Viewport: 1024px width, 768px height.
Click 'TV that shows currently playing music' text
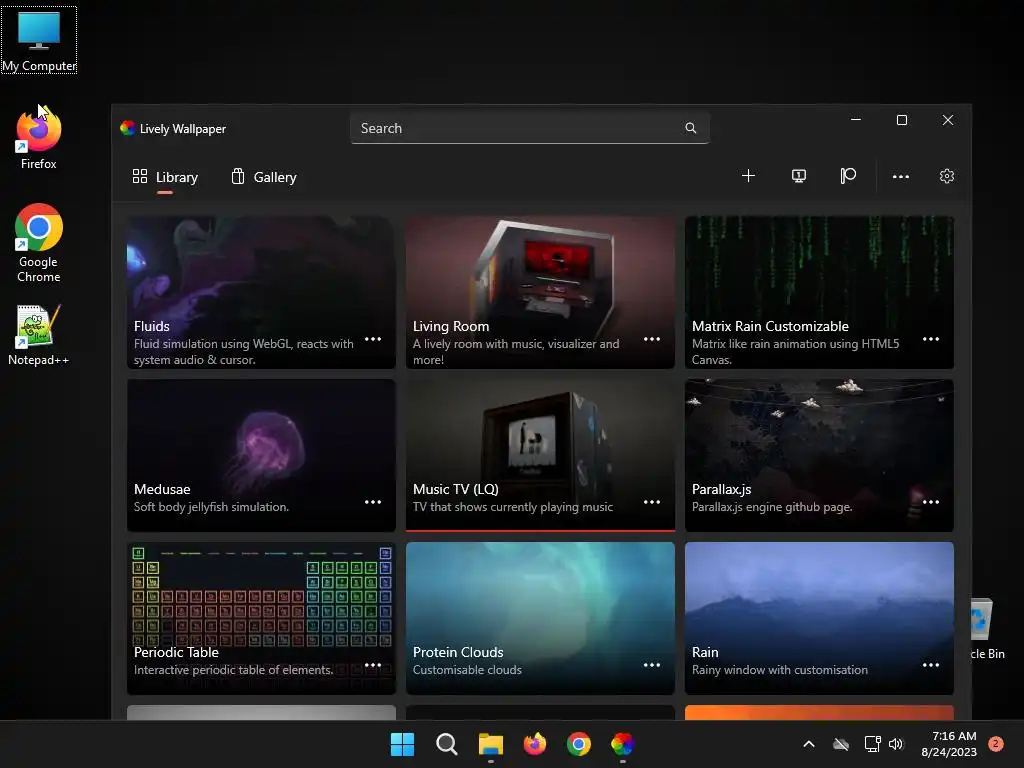[513, 507]
